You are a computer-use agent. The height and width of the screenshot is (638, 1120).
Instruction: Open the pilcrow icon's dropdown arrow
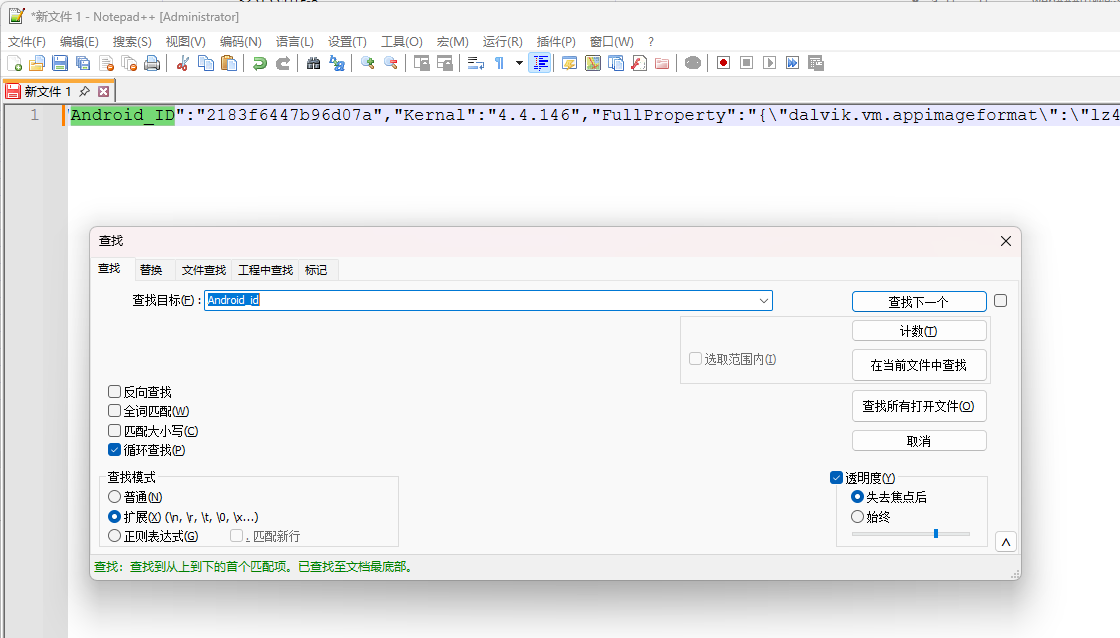point(519,64)
